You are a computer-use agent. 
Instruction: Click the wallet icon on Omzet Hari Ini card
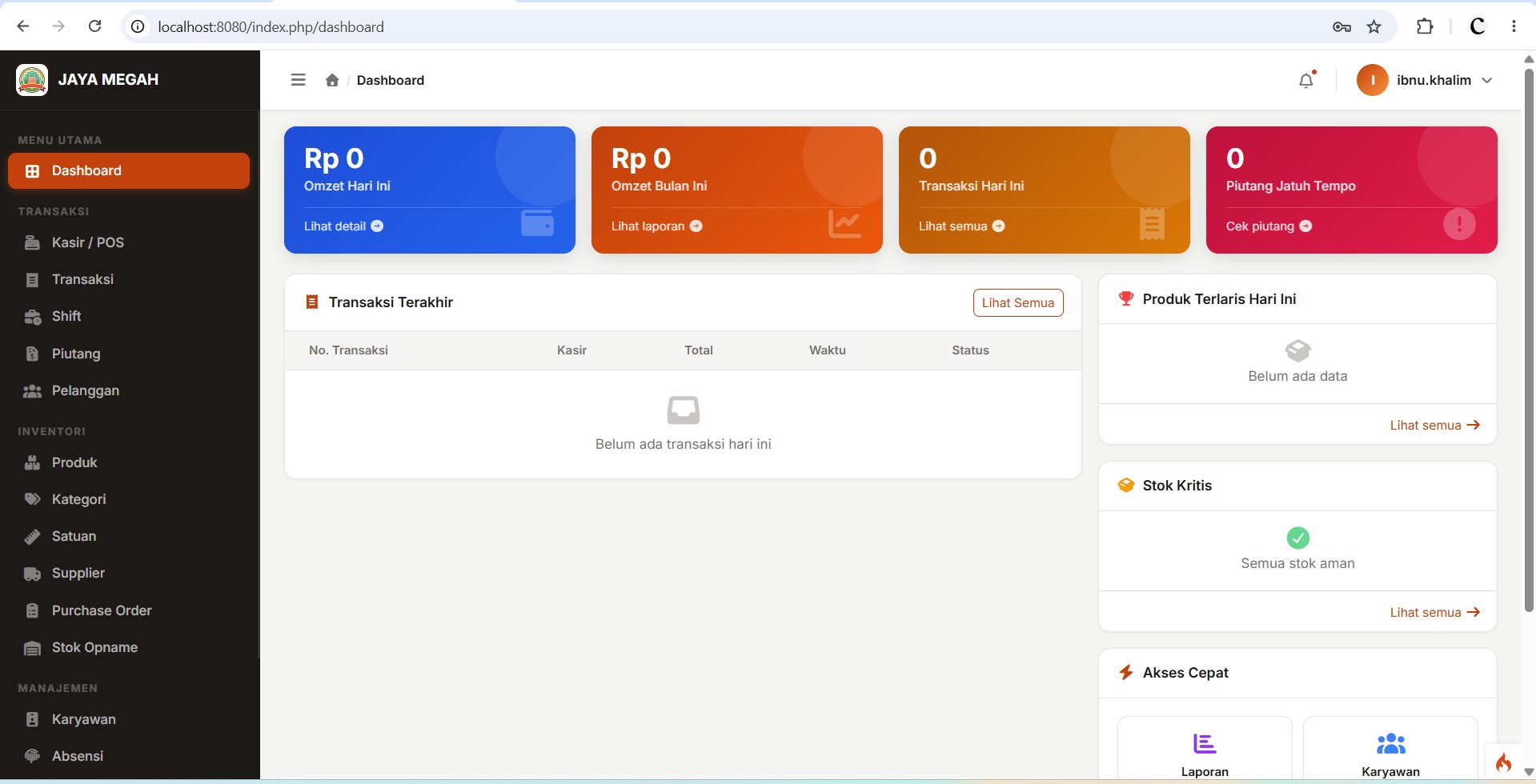coord(537,223)
